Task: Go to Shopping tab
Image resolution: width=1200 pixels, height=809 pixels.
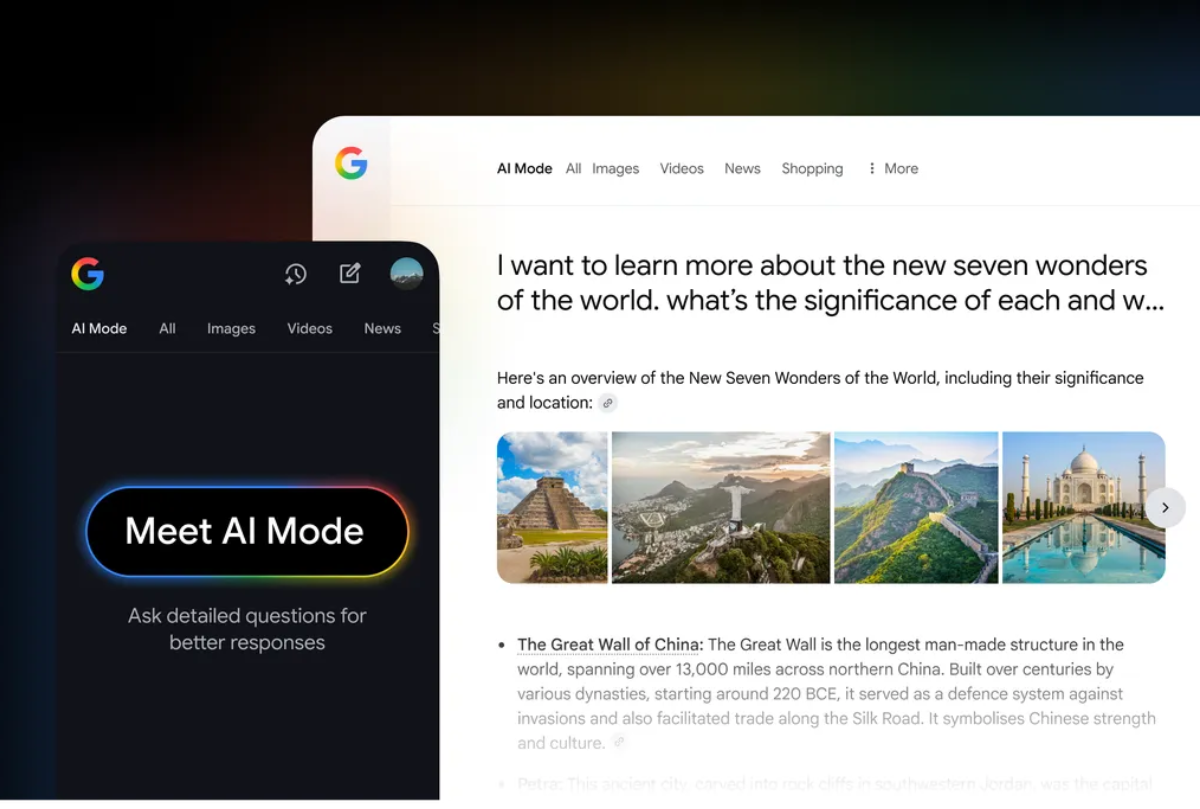Action: point(812,168)
